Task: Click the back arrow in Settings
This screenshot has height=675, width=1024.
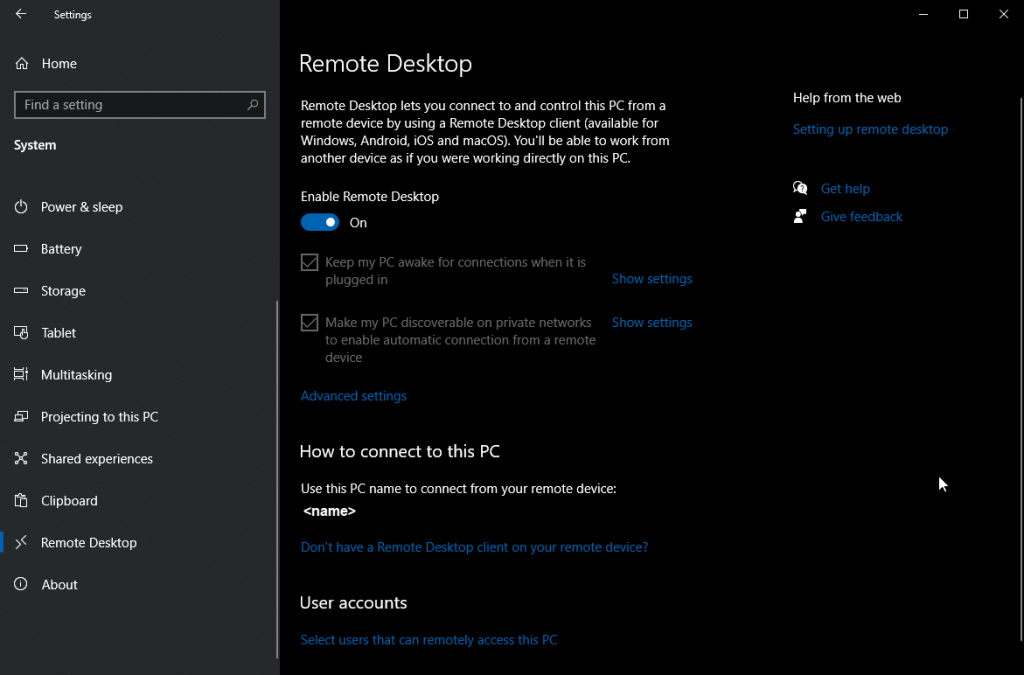Action: click(x=21, y=15)
